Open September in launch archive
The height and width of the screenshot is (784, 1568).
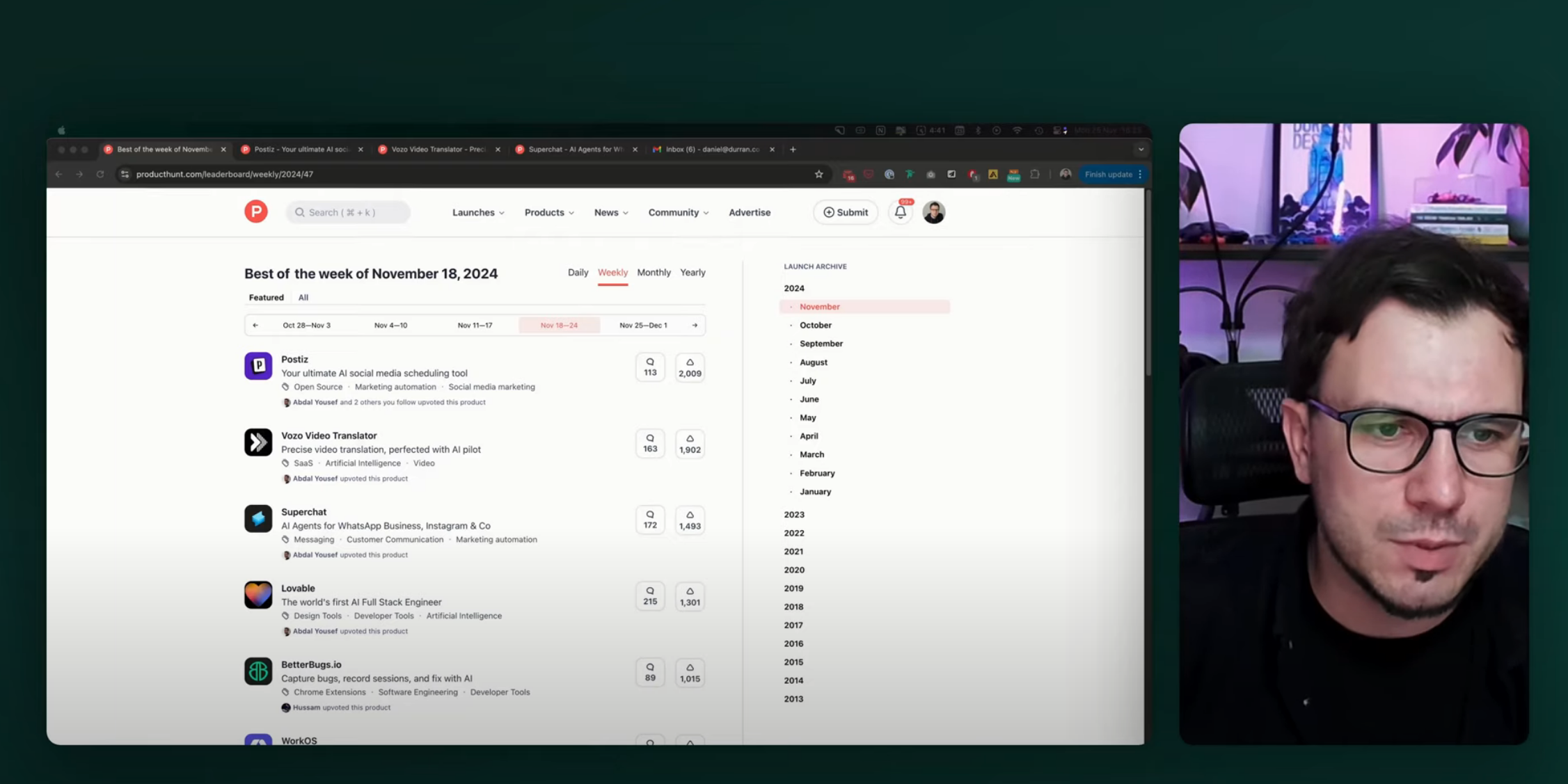click(x=821, y=343)
